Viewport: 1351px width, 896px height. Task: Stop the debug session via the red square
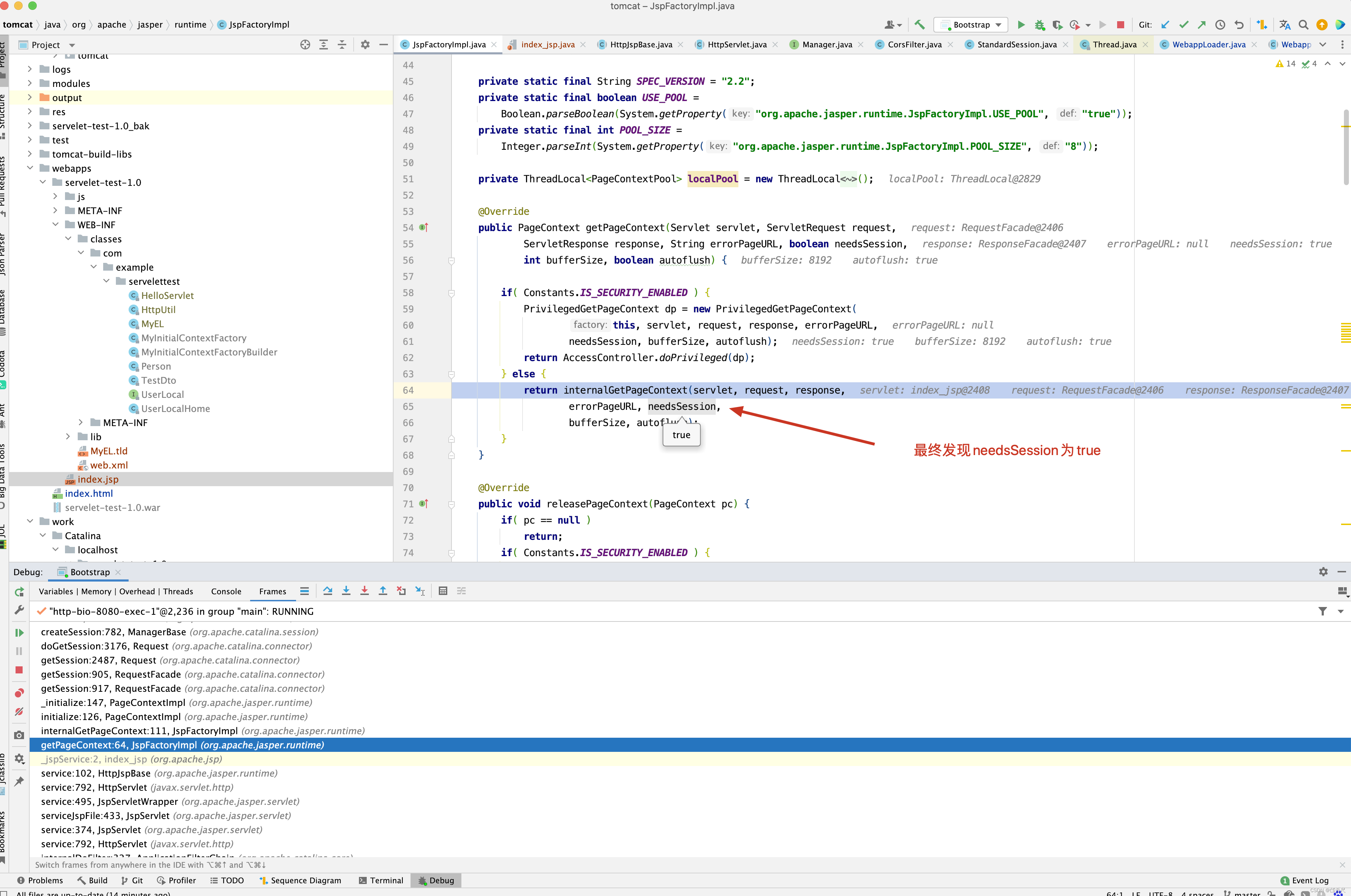point(19,669)
